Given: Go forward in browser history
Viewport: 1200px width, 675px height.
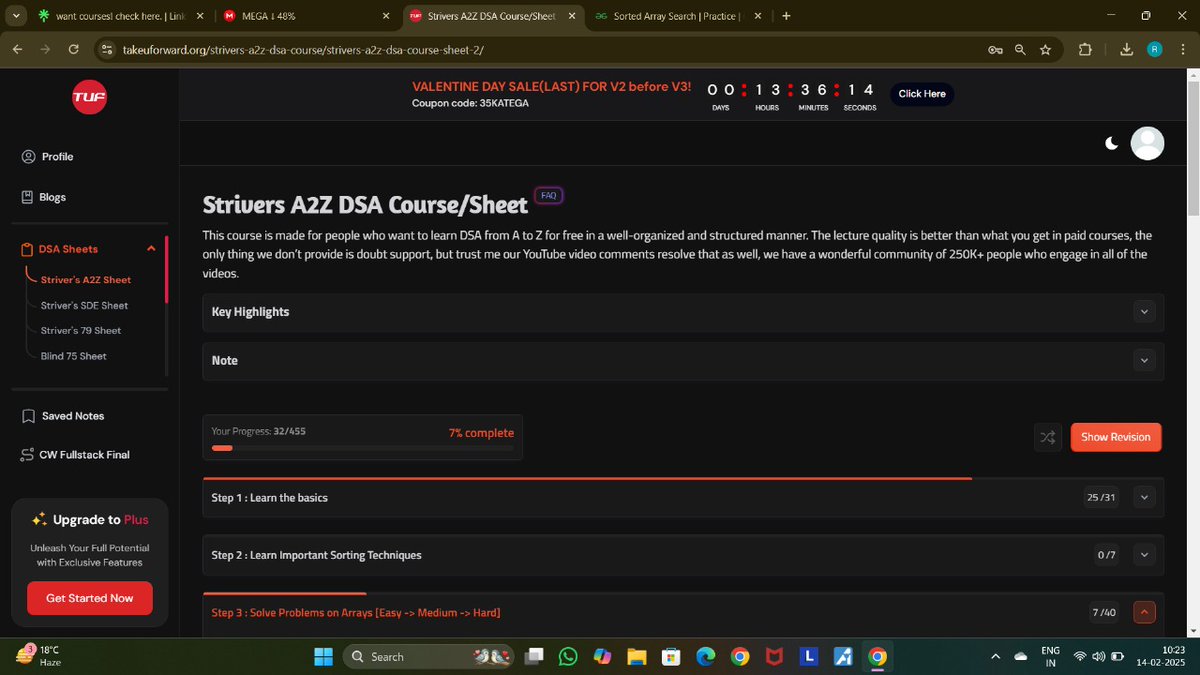Looking at the screenshot, I should 45,49.
